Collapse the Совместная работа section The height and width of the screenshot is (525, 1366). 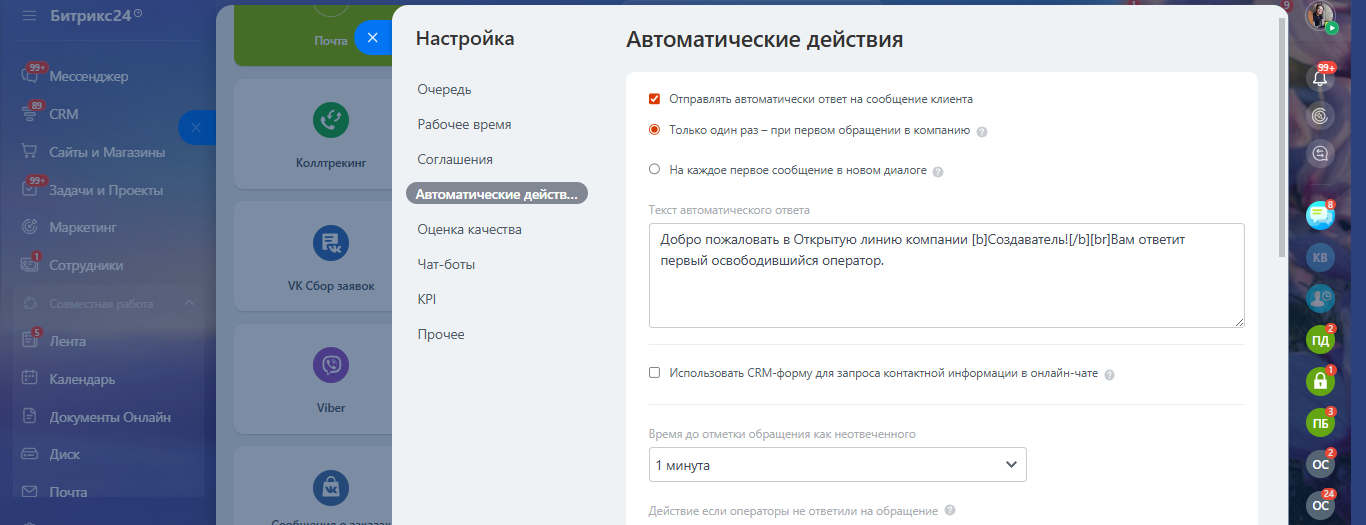[188, 303]
